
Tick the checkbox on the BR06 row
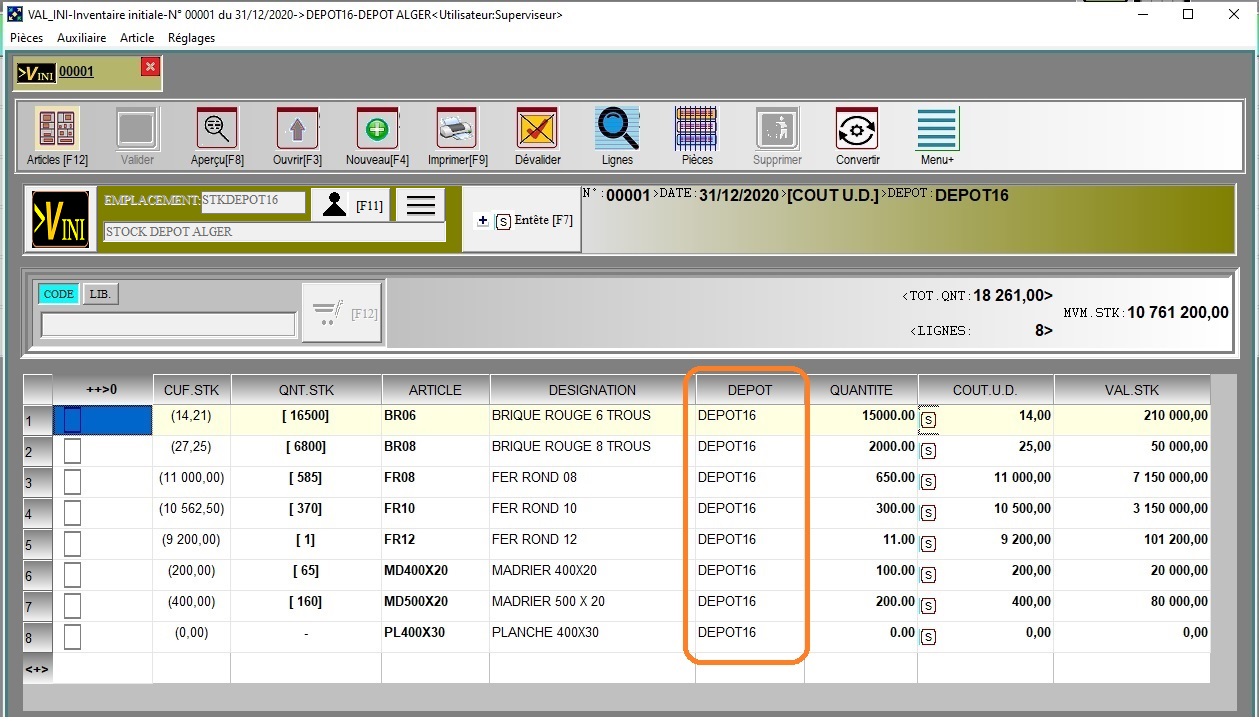[72, 420]
